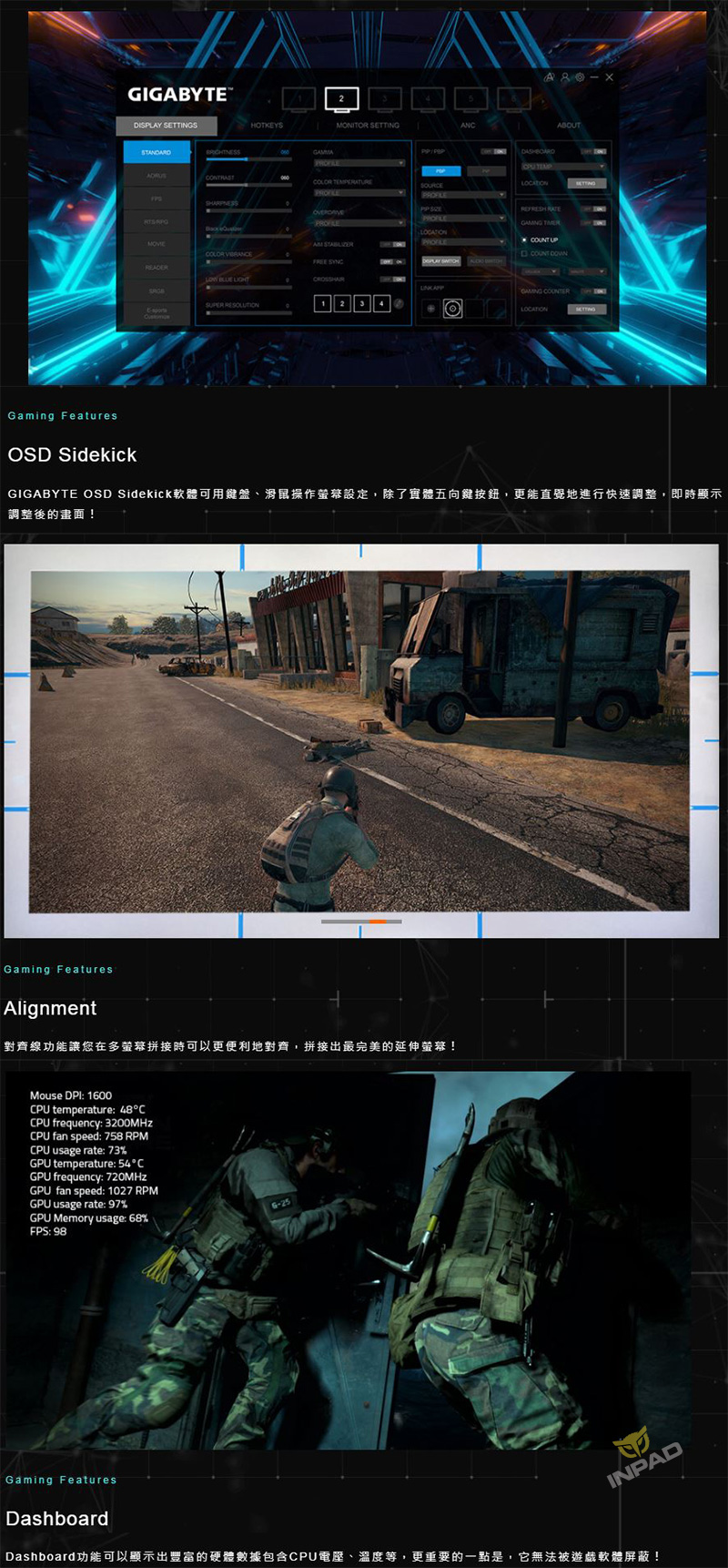Select the E-sports Customize mode
Screen dimensions: 728x1568
[x=157, y=313]
